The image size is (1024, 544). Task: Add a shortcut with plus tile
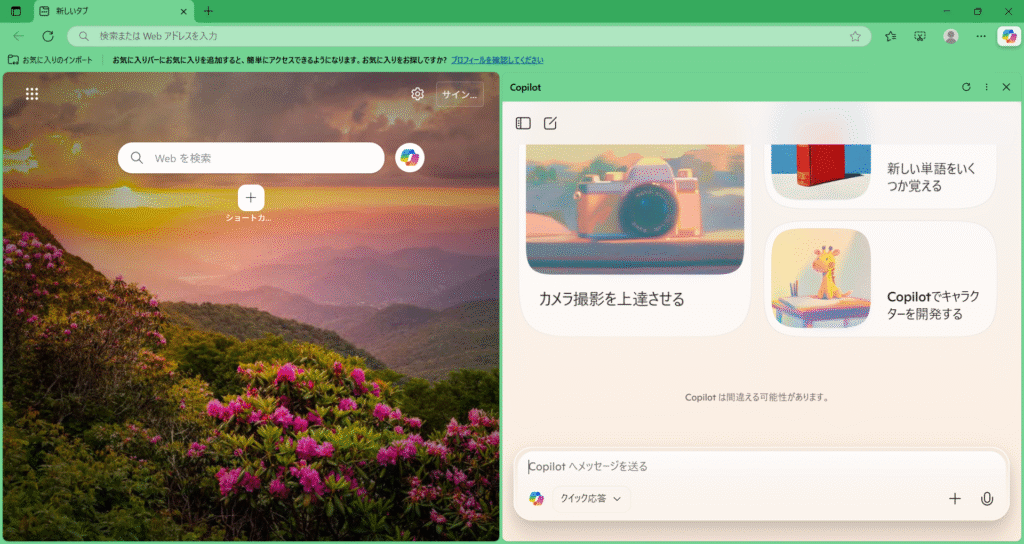[251, 198]
